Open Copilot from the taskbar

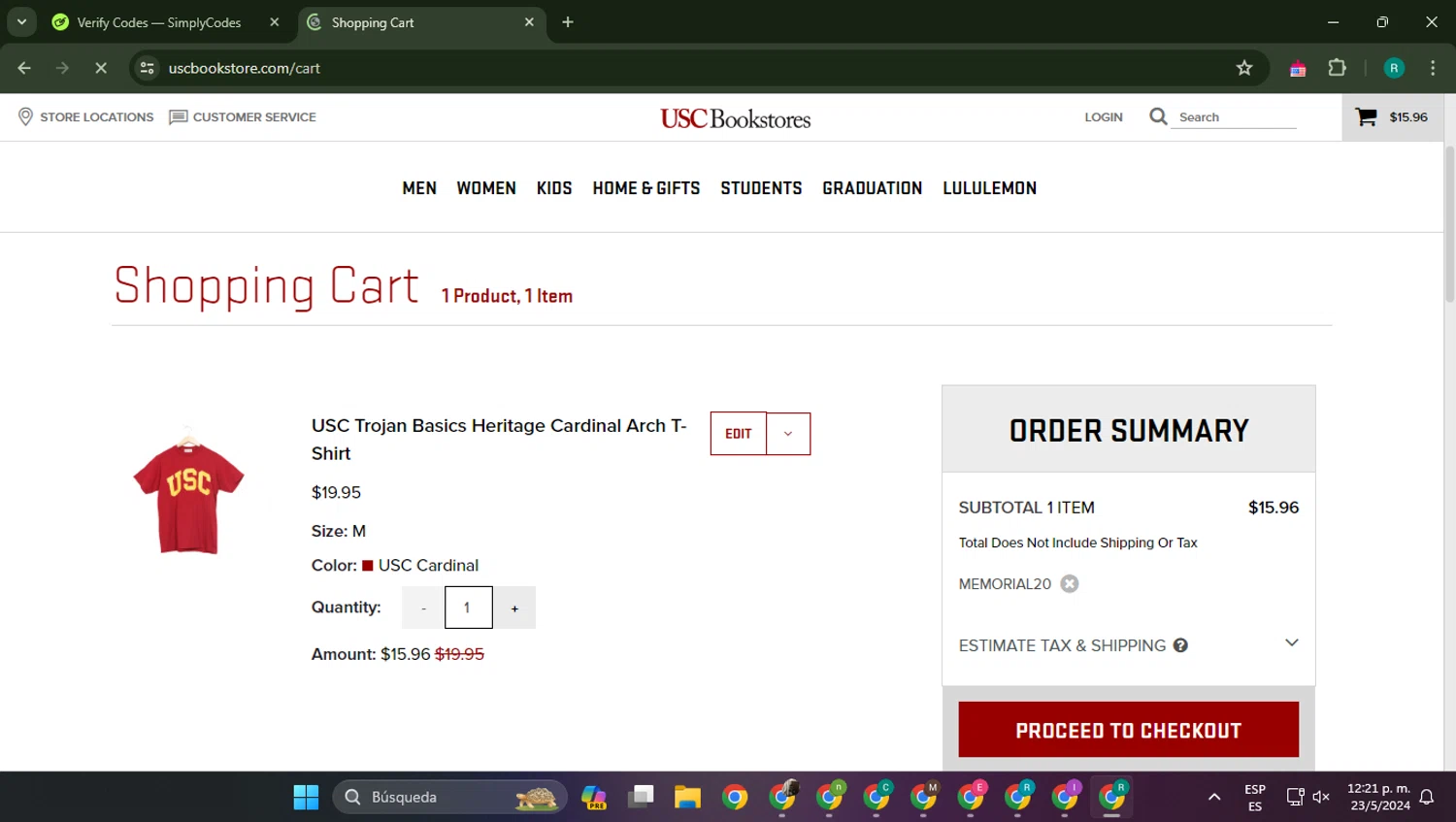coord(594,797)
